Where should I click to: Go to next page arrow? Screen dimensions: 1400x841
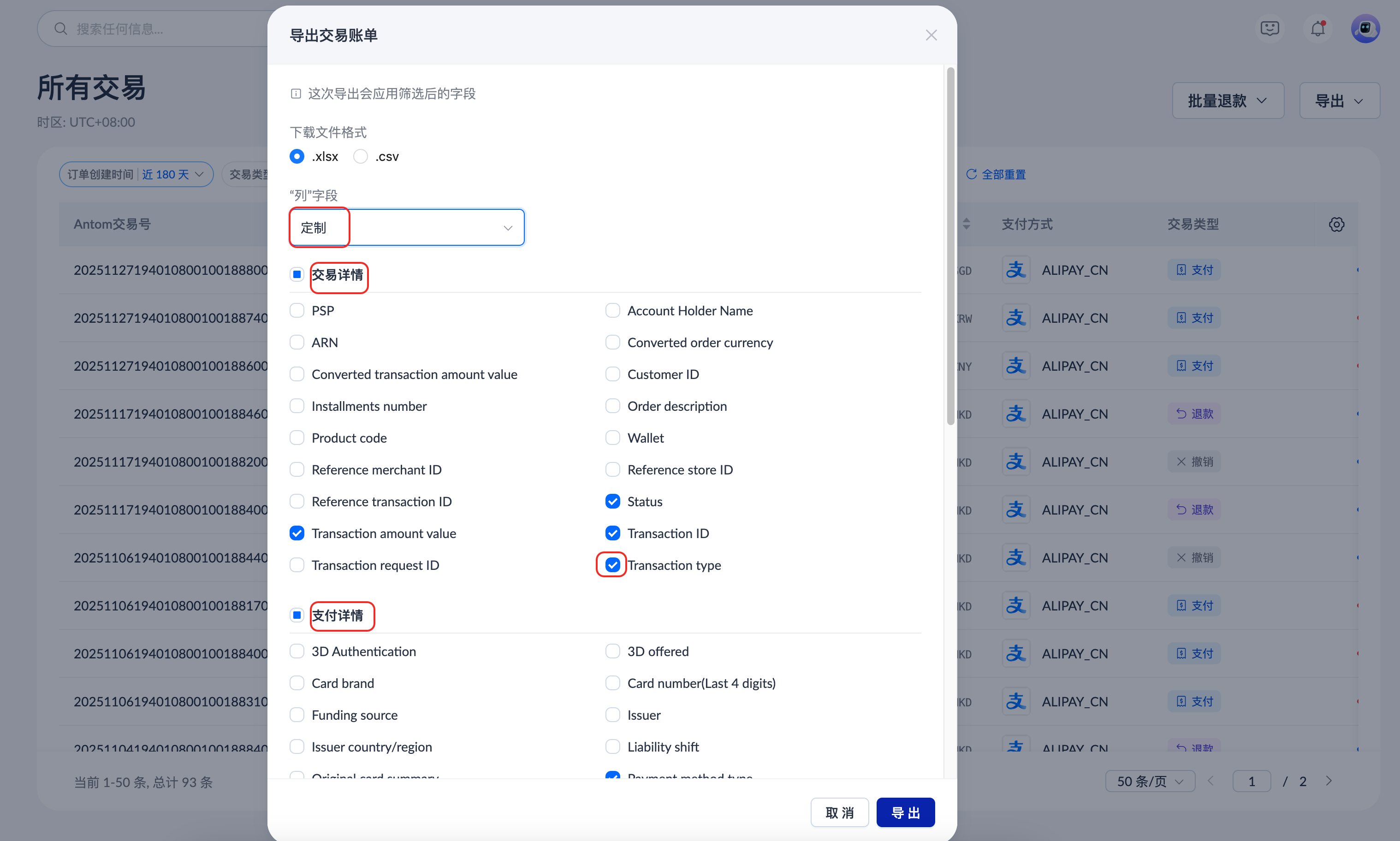[x=1329, y=781]
